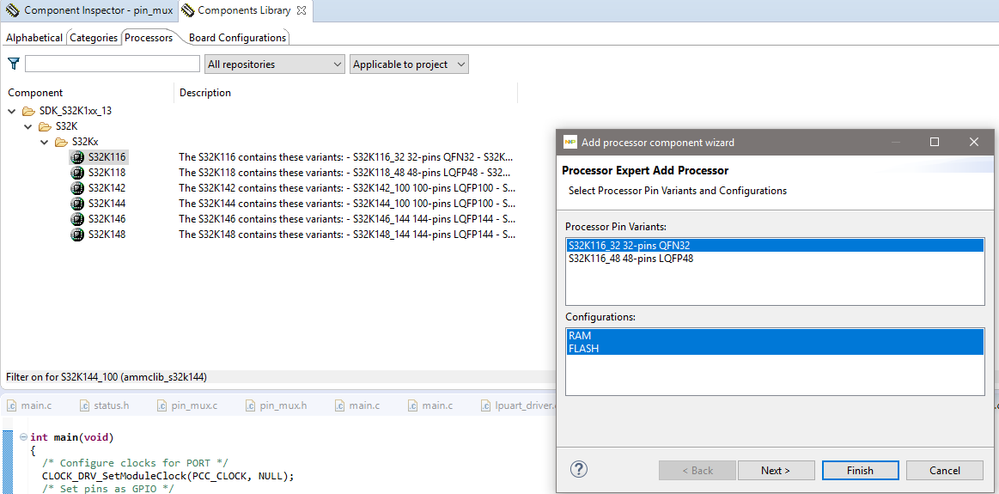Click the S32K116 processor chip icon
Viewport: 999px width, 494px height.
coord(76,157)
